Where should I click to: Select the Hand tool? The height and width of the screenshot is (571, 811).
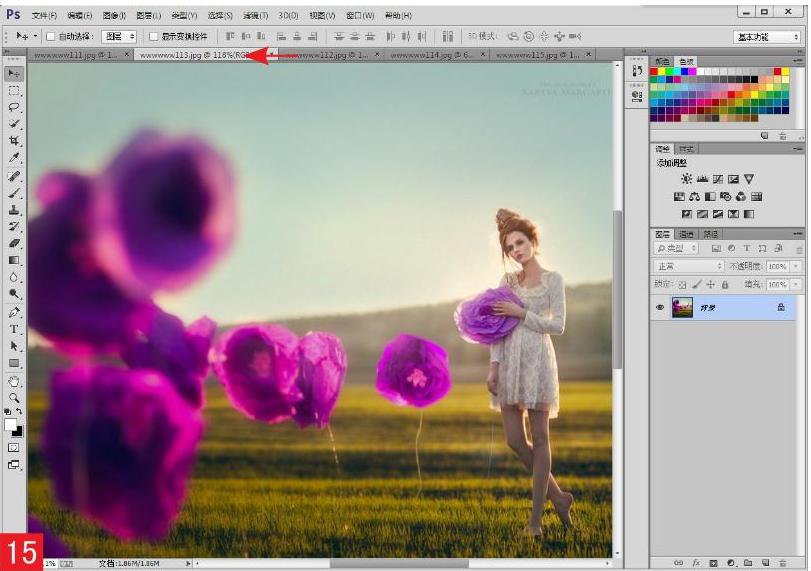click(14, 382)
